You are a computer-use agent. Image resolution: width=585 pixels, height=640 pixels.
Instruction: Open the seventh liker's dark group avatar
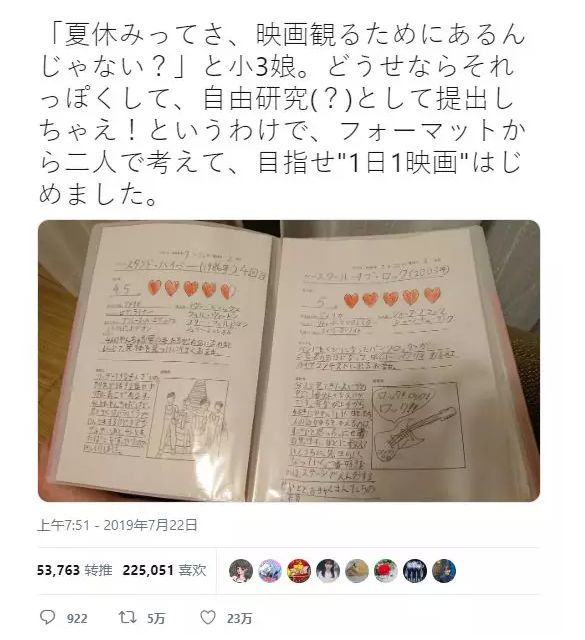click(415, 571)
